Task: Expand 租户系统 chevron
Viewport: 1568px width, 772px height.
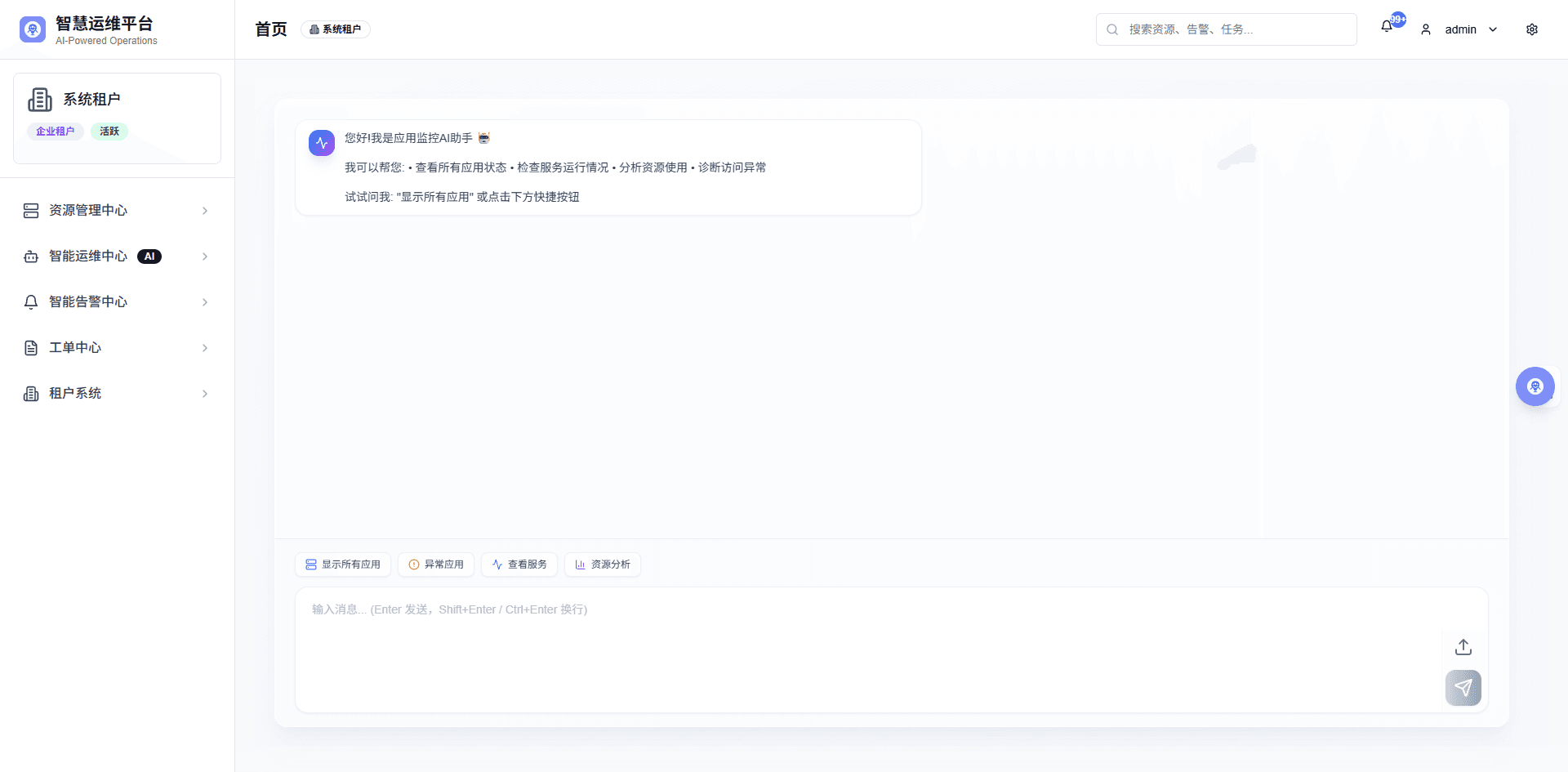Action: coord(205,394)
